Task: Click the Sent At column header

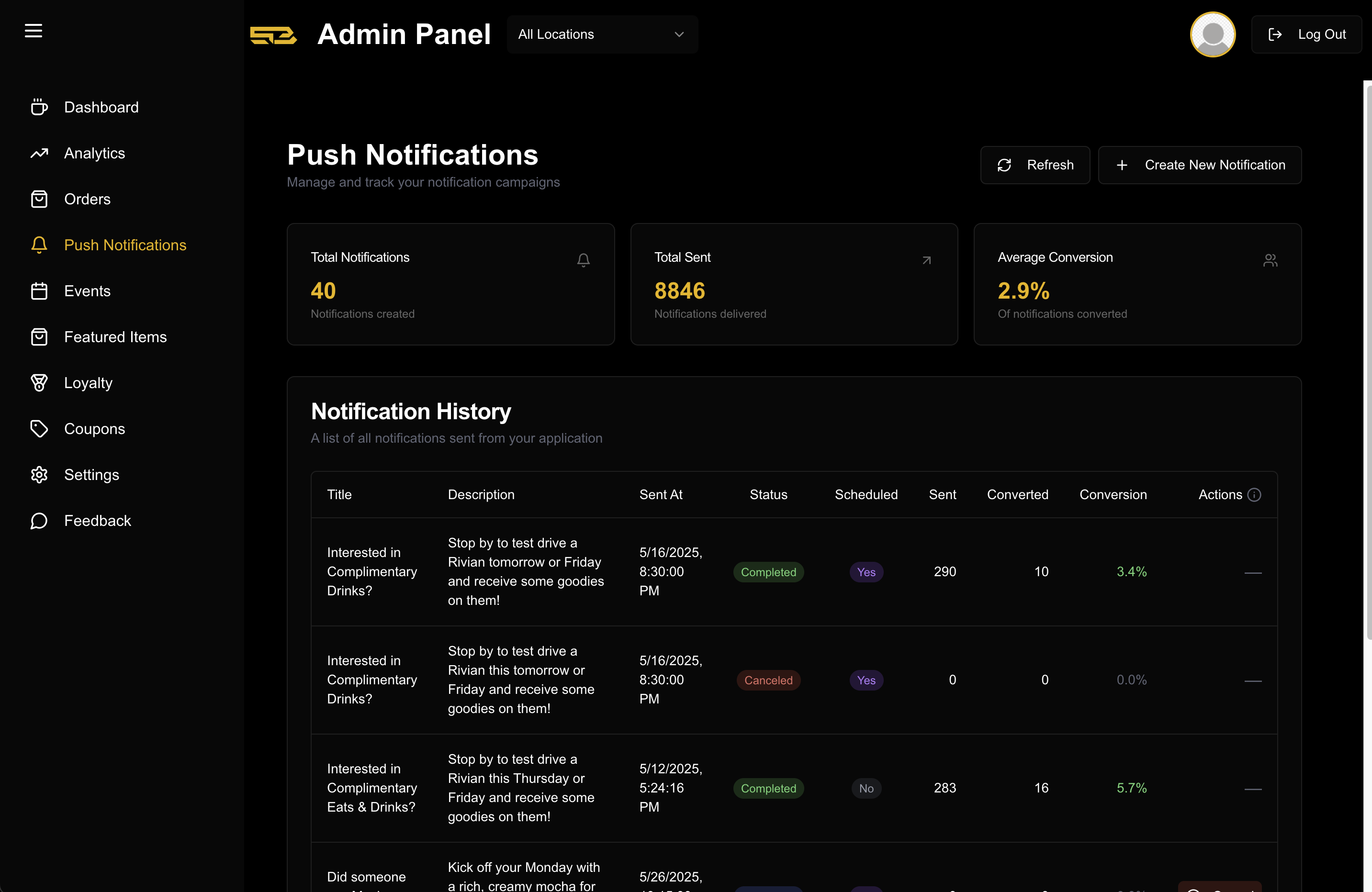Action: 661,494
